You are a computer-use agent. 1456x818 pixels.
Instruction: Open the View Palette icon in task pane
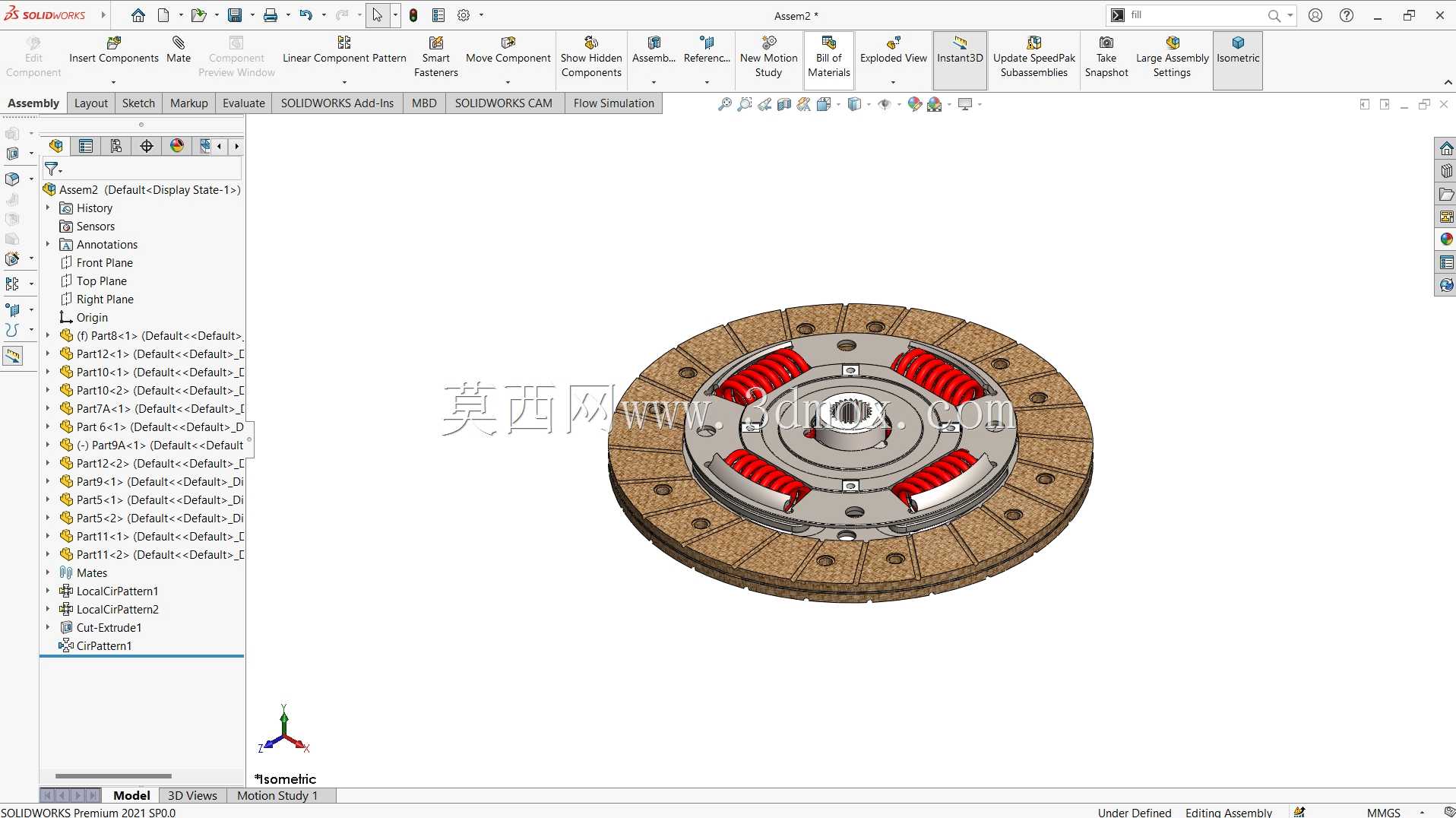tap(1446, 217)
